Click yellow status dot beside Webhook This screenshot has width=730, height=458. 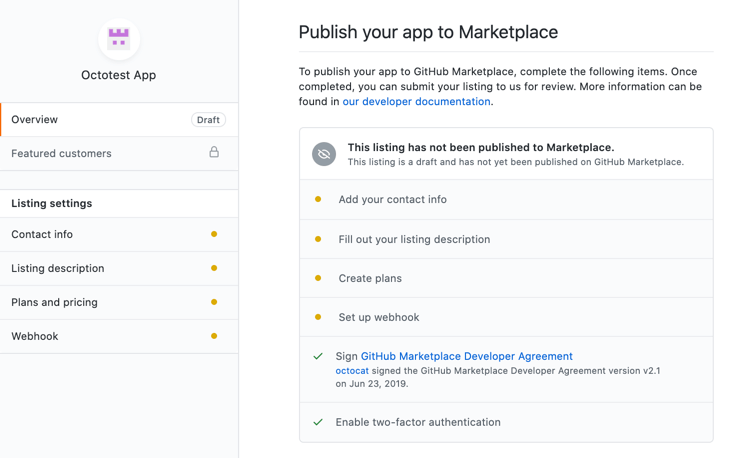tap(214, 336)
